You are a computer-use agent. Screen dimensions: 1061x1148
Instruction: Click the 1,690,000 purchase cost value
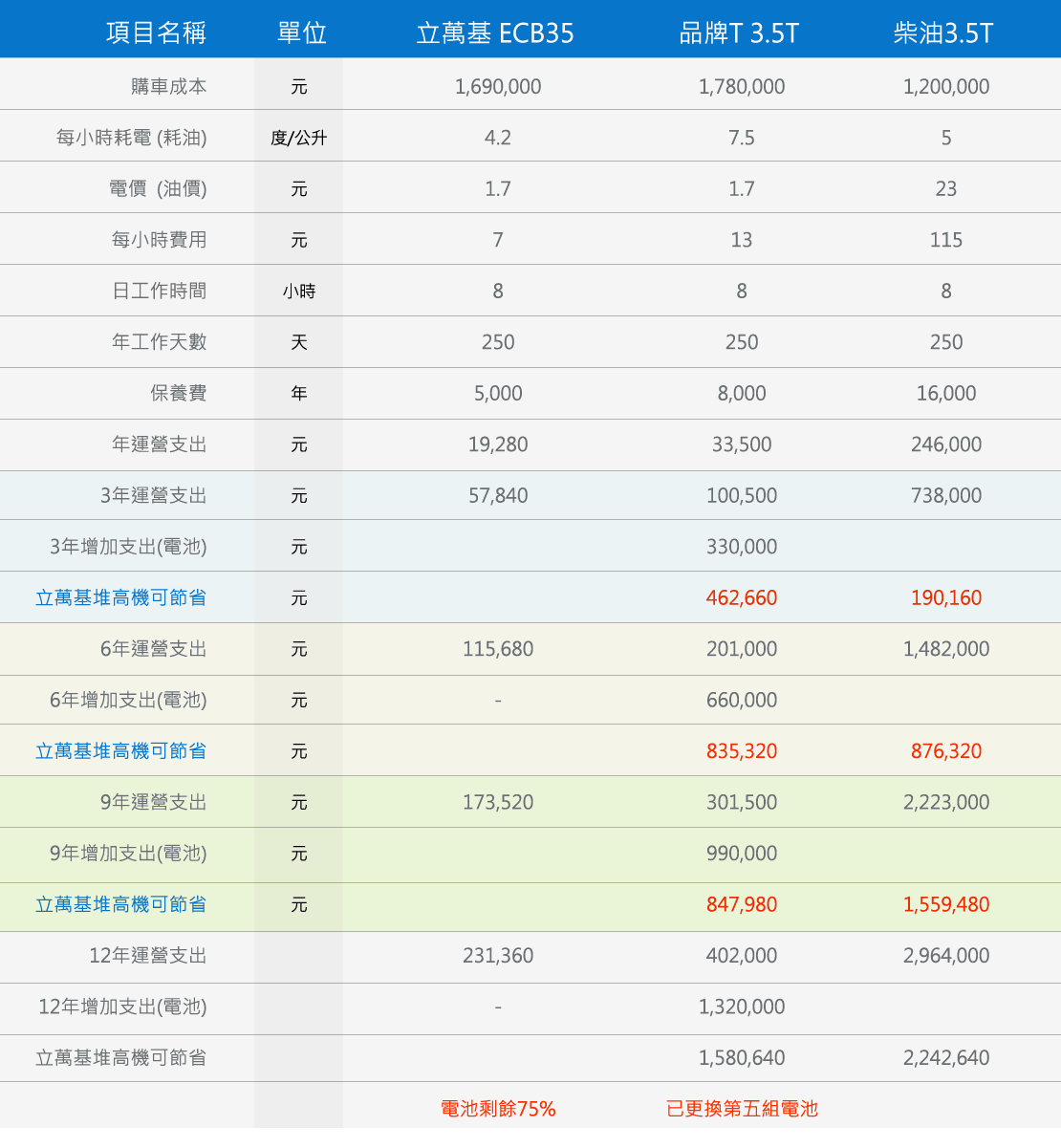(498, 86)
